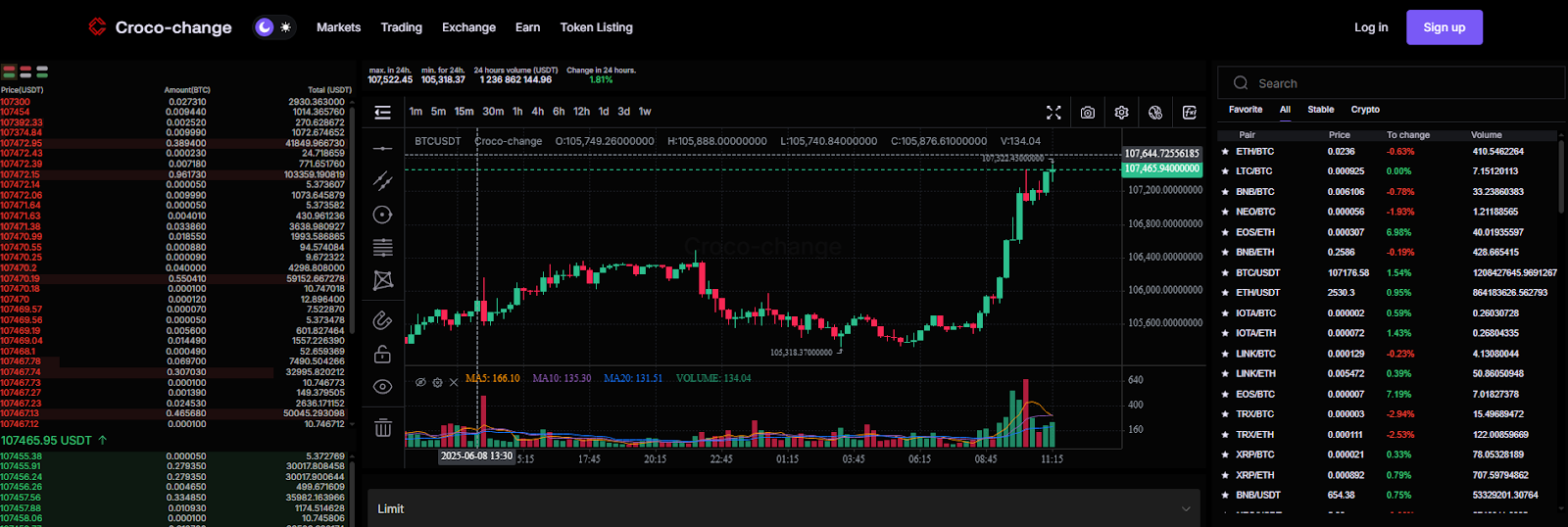
Task: Show sell orders only order book view
Action: [25, 72]
